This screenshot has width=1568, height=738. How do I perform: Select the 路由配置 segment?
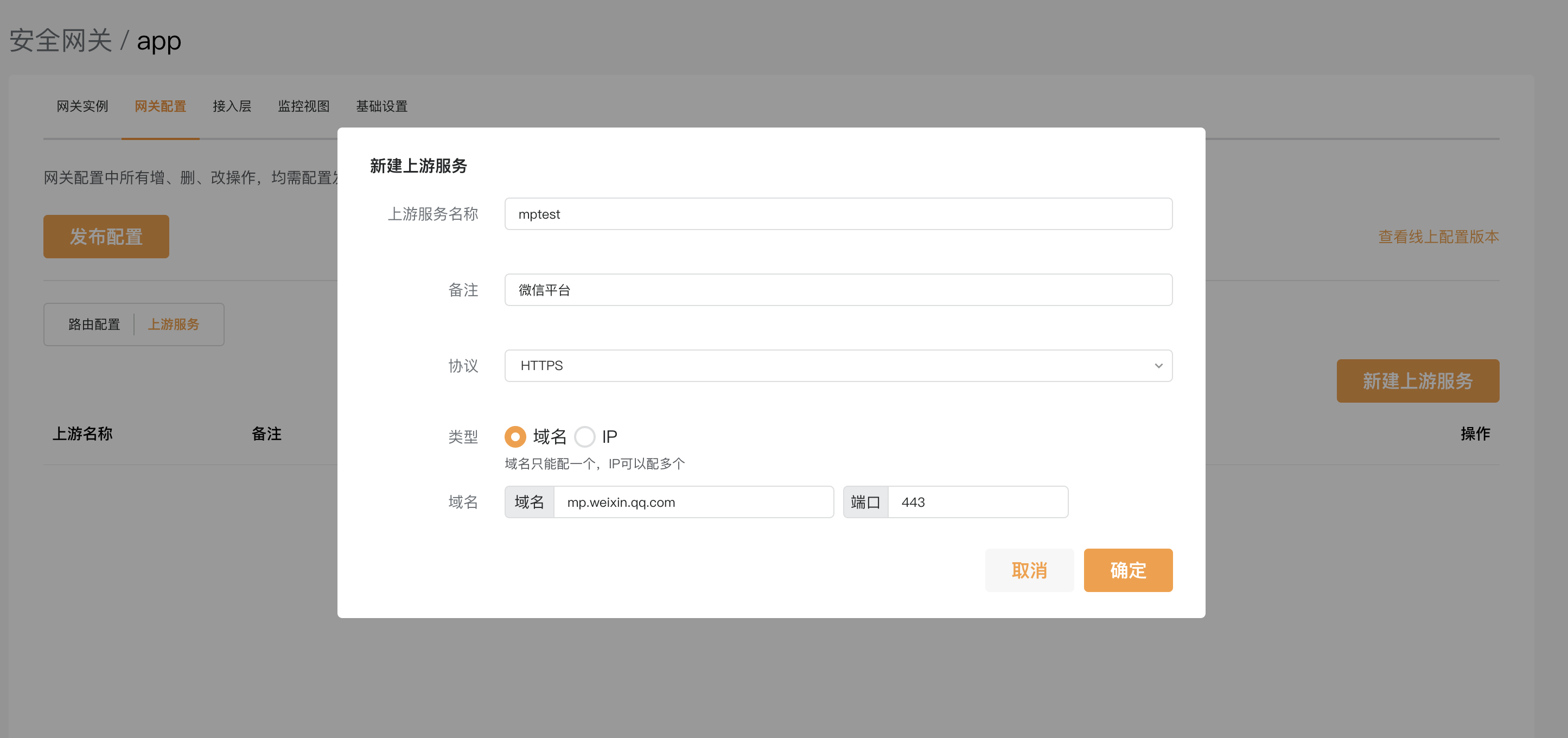(x=94, y=325)
